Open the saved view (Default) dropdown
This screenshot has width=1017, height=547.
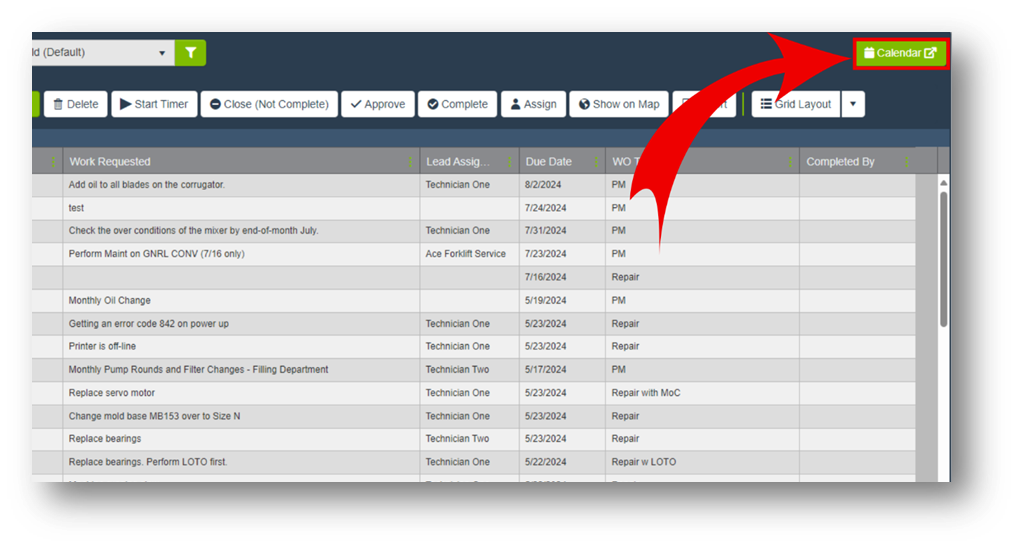(100, 53)
